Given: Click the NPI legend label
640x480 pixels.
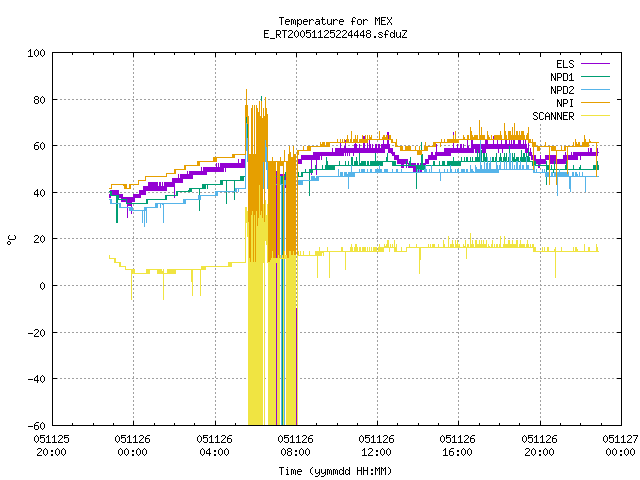Looking at the screenshot, I should (x=565, y=103).
